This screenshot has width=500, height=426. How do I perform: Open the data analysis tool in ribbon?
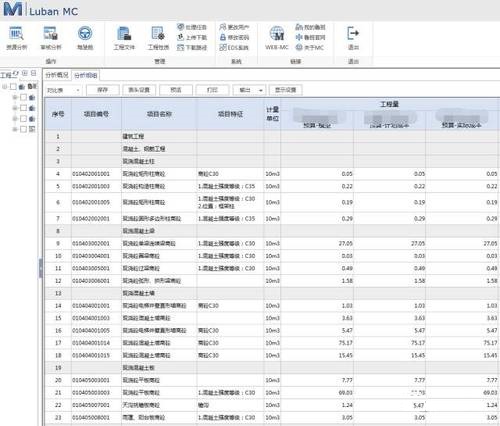16,38
